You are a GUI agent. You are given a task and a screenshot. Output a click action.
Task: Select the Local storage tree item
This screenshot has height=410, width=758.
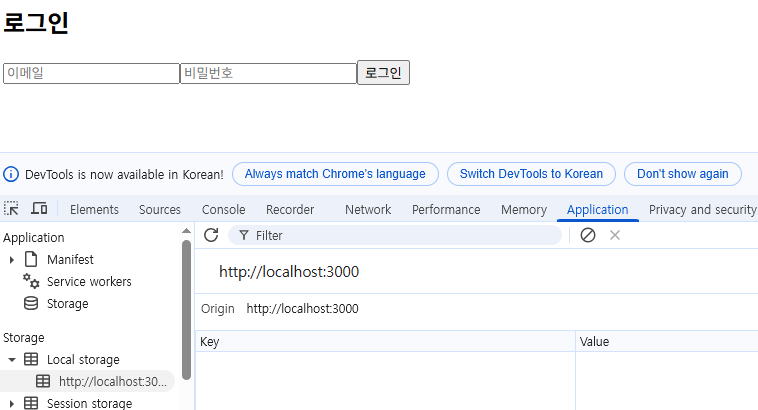pos(83,360)
